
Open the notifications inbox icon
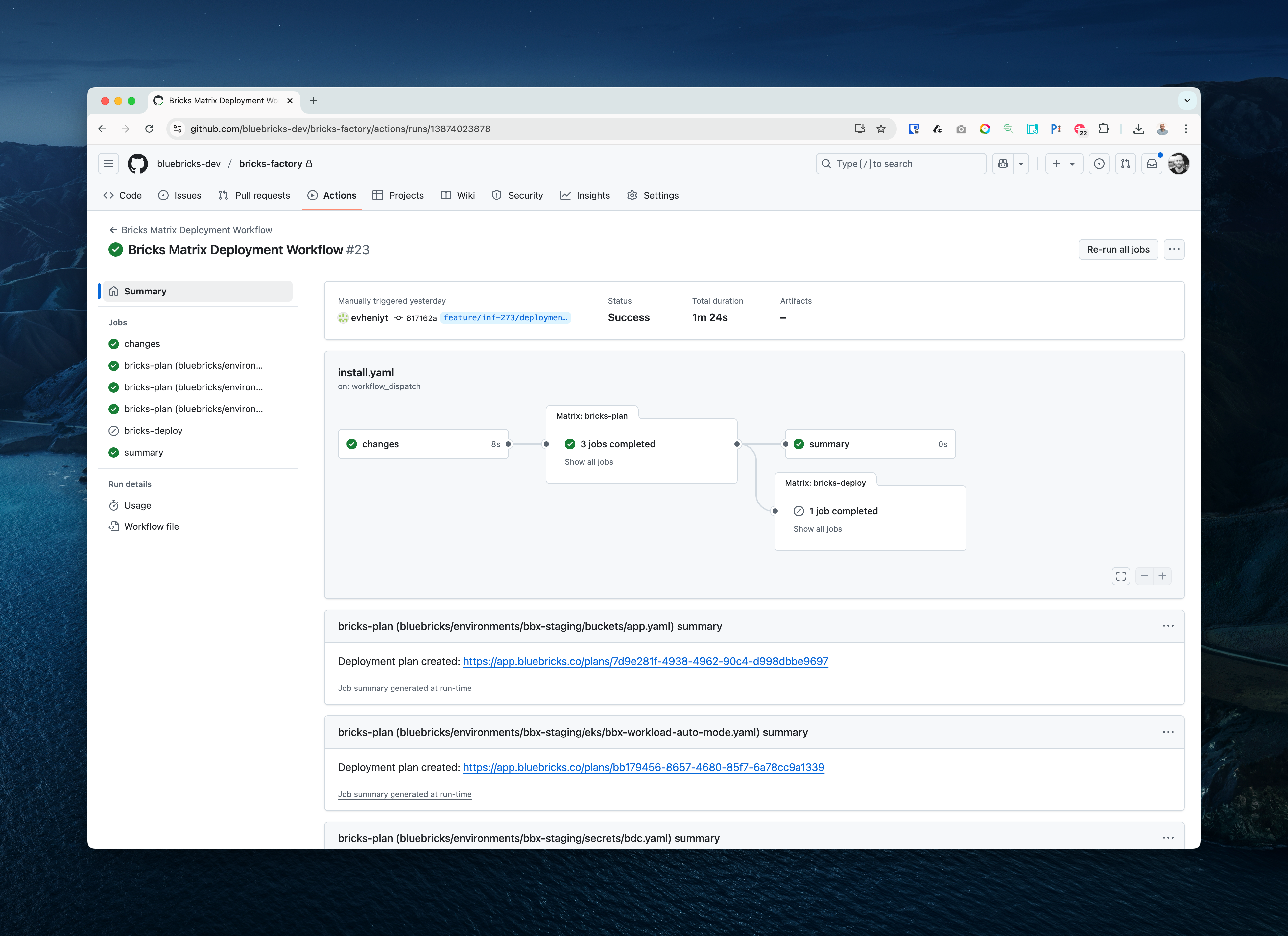(1152, 163)
